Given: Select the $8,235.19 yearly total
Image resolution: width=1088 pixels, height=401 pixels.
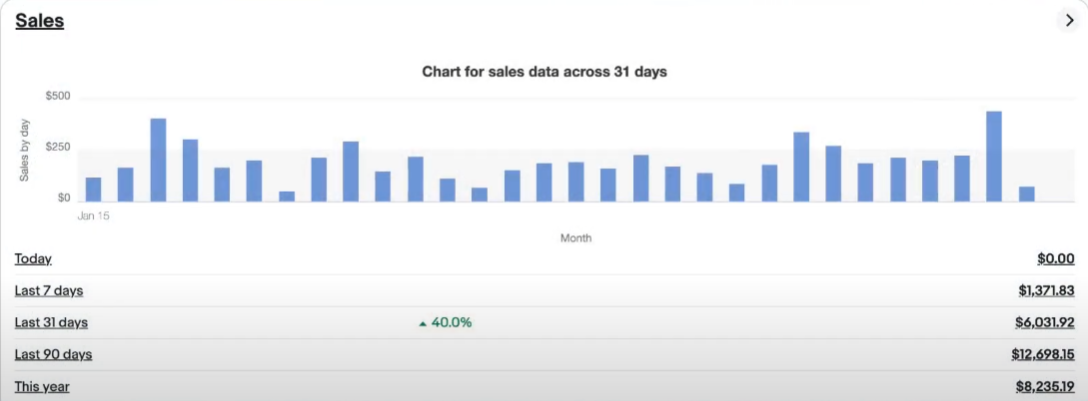Looking at the screenshot, I should tap(1045, 386).
